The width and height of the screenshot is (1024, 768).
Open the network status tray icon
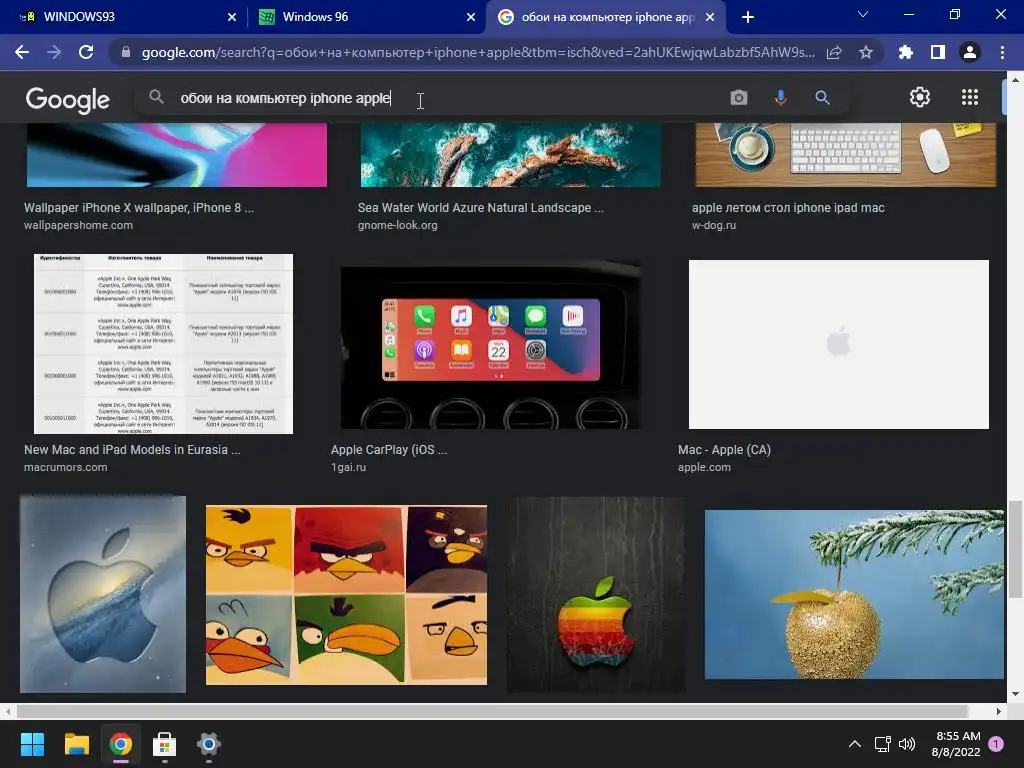[x=882, y=744]
